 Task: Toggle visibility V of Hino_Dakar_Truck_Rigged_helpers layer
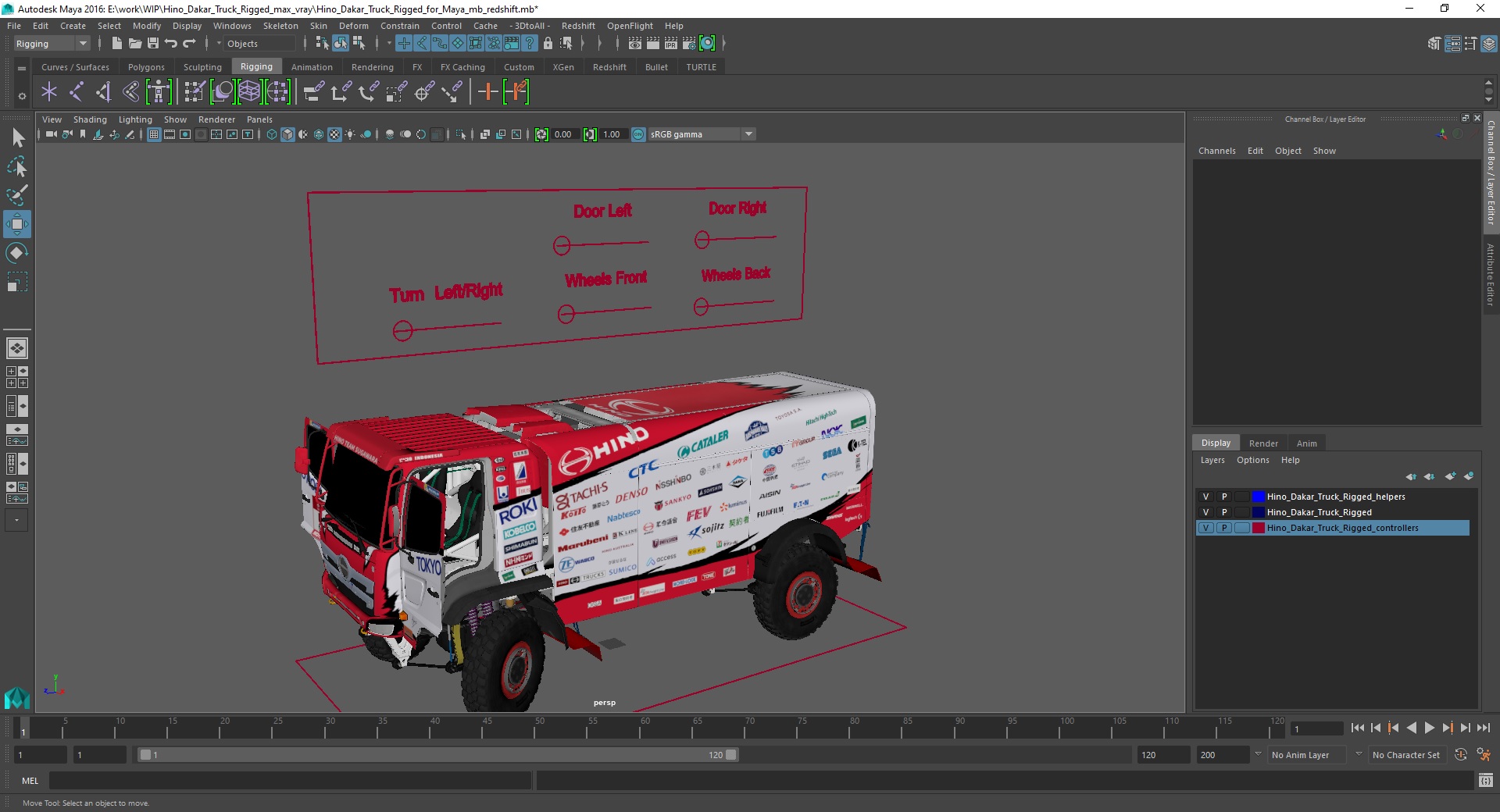(x=1205, y=497)
